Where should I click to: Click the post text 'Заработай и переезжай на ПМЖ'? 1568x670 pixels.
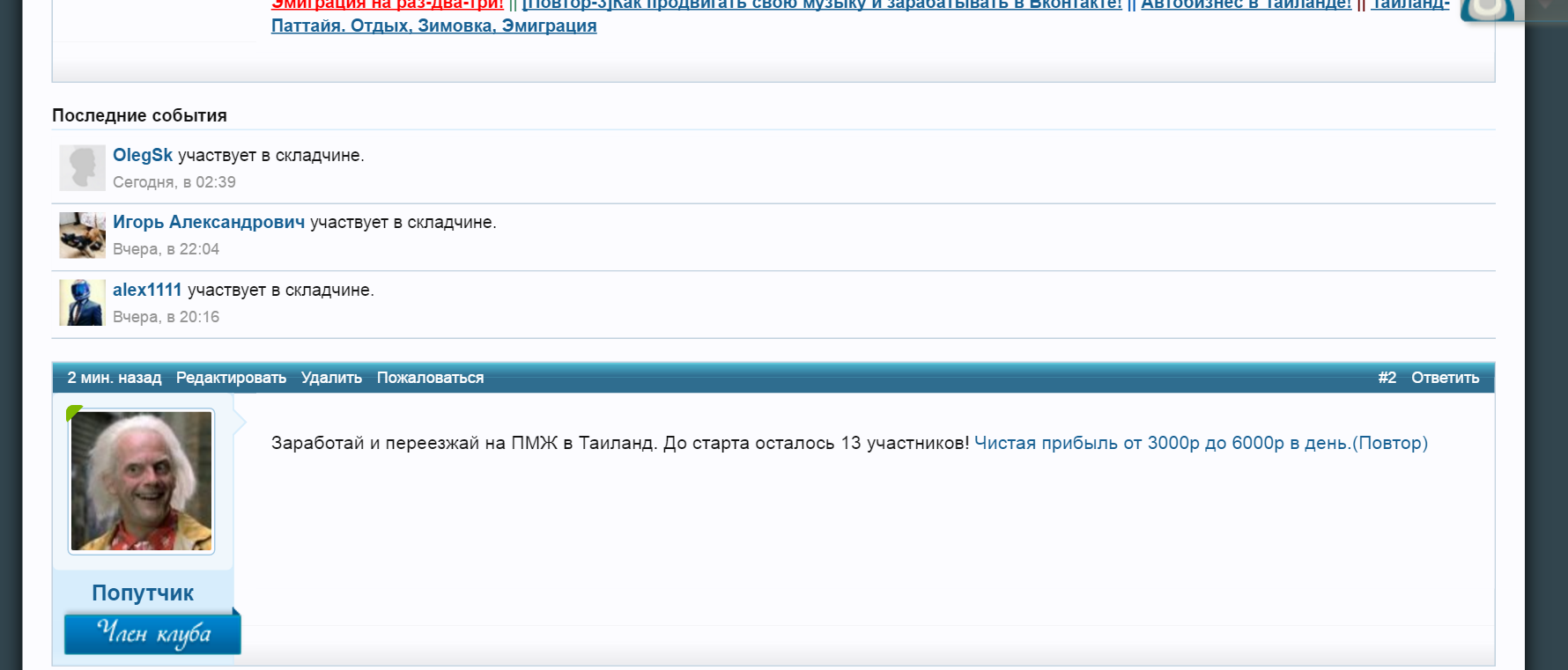[415, 443]
